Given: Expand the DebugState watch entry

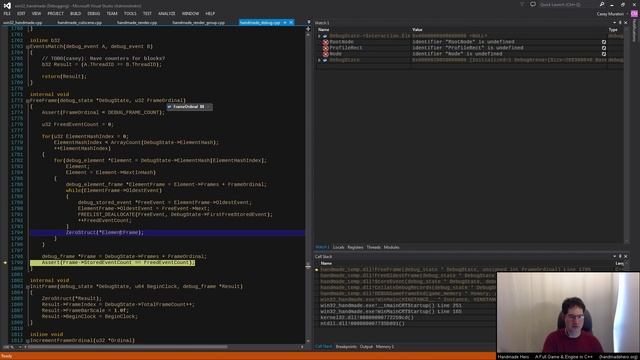Looking at the screenshot, I should [x=320, y=60].
